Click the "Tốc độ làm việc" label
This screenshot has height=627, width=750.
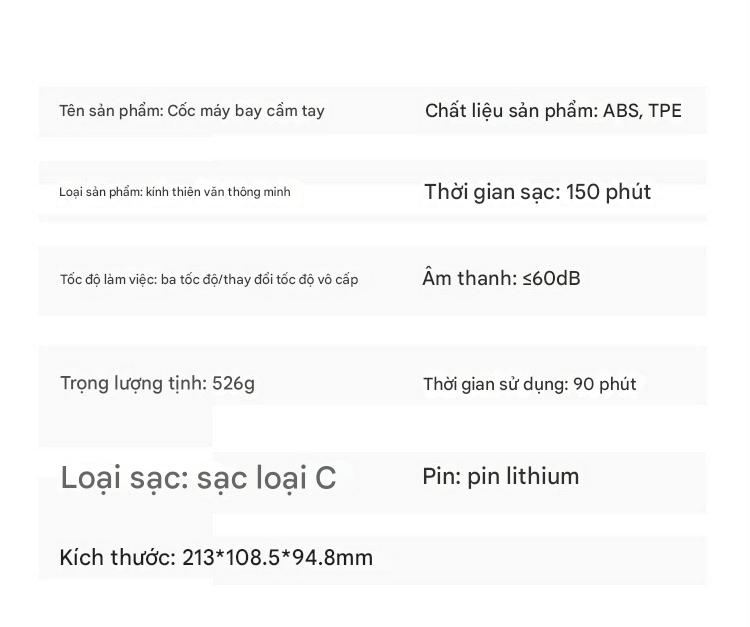tap(107, 280)
